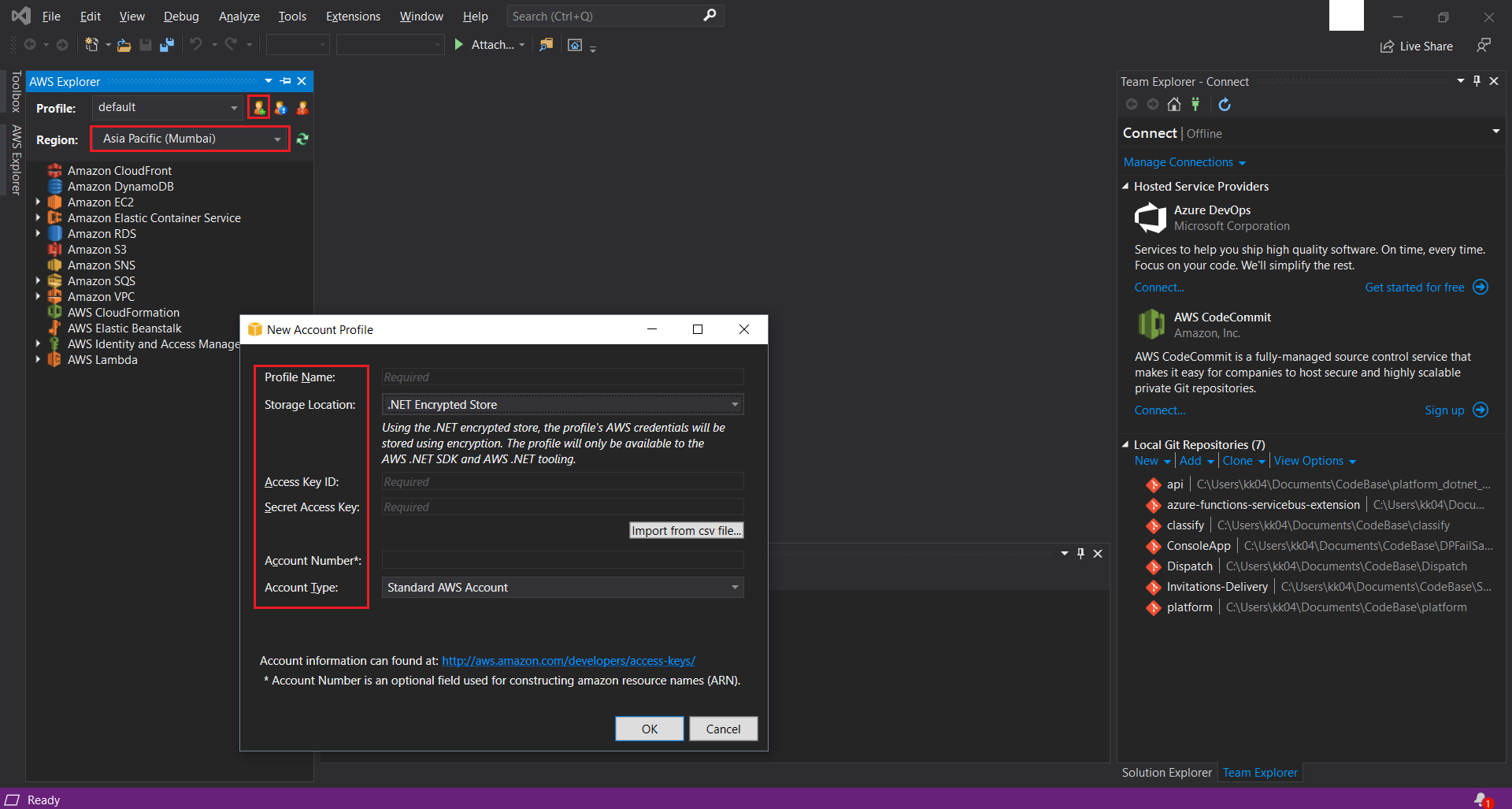Click the Access Key ID input field
Screen dimensions: 1512x809
[563, 482]
